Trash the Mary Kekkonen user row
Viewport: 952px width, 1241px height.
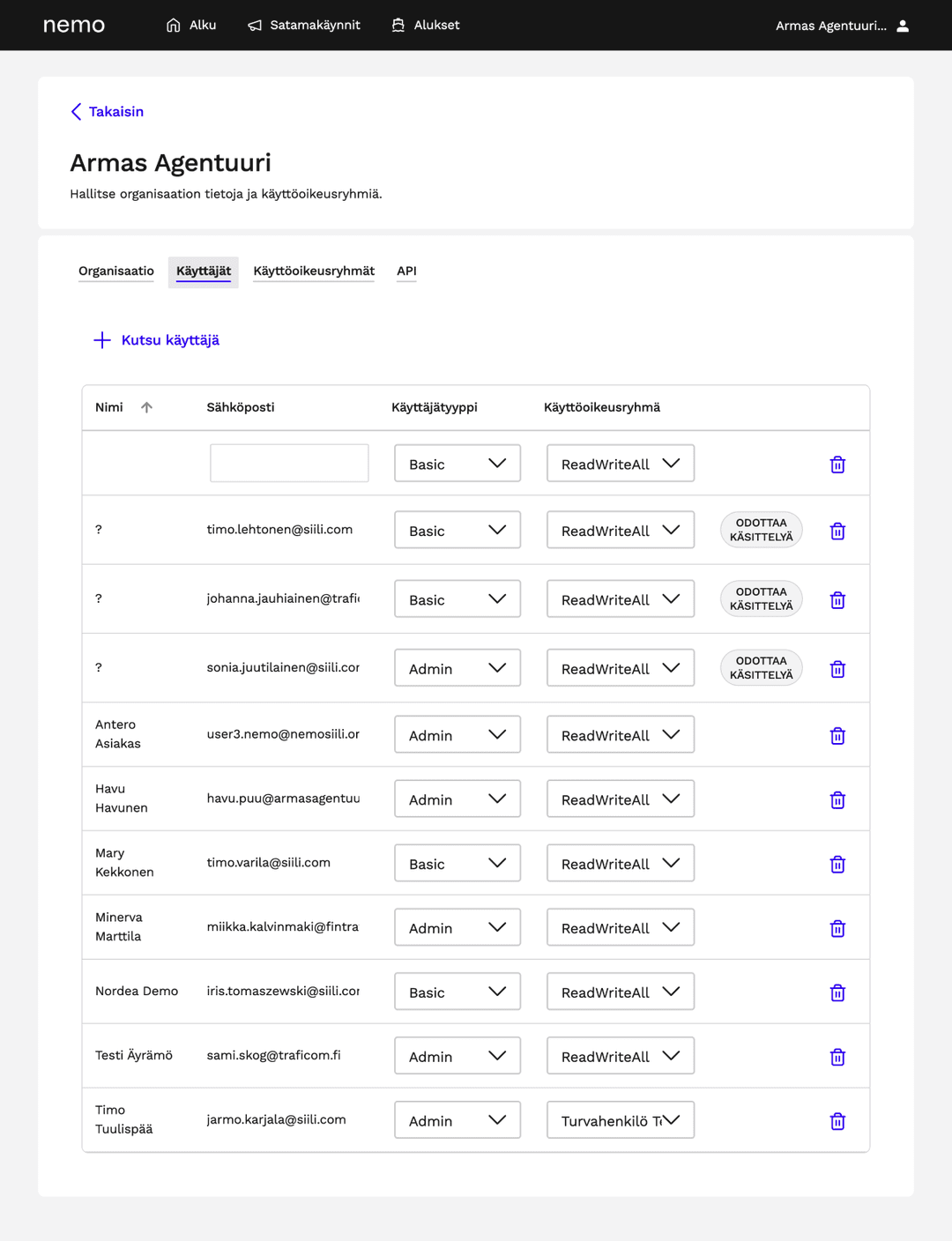pyautogui.click(x=837, y=865)
